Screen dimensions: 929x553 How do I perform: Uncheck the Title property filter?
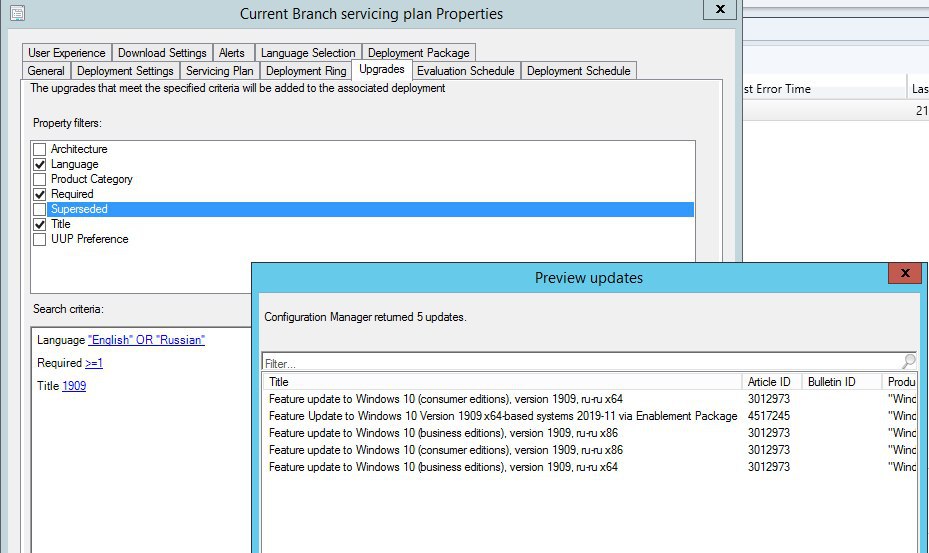40,224
